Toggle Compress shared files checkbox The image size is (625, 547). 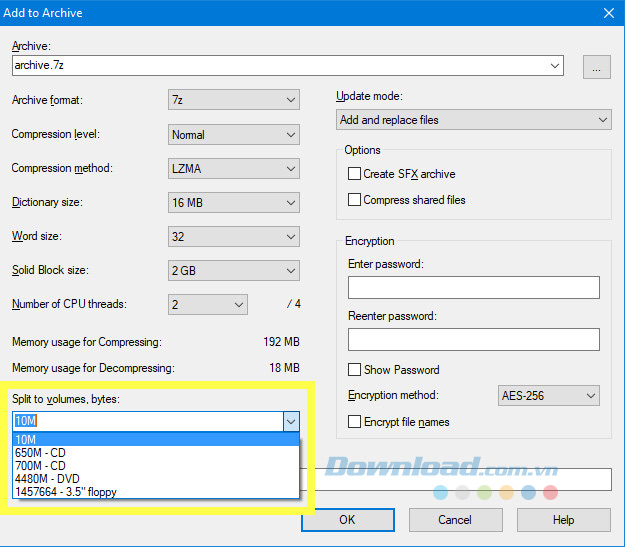pyautogui.click(x=354, y=200)
